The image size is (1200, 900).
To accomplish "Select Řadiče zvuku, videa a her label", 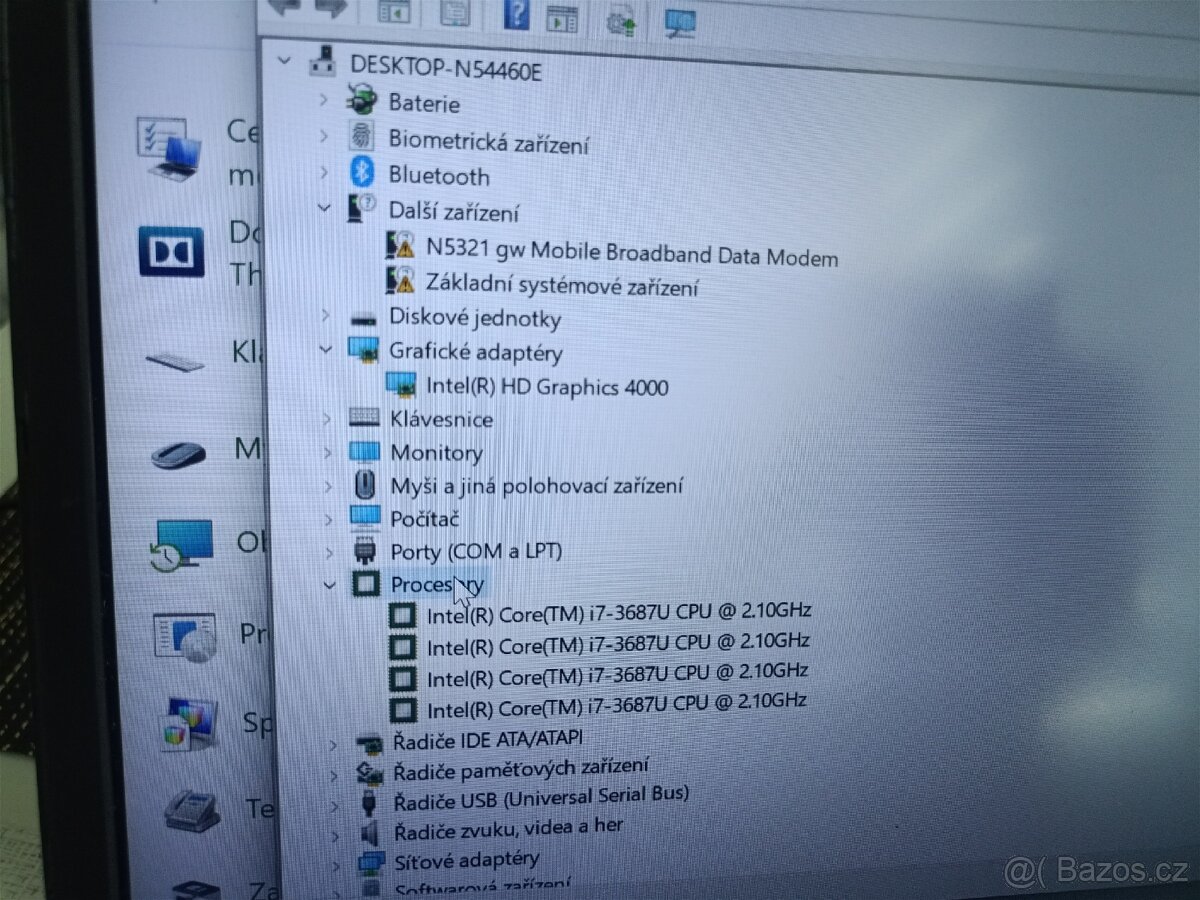I will tap(508, 829).
